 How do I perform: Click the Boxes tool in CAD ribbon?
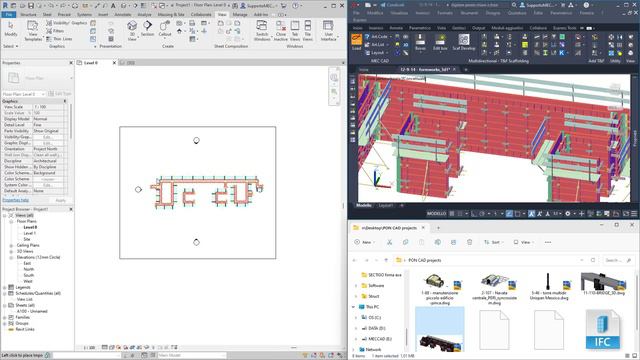pyautogui.click(x=420, y=42)
